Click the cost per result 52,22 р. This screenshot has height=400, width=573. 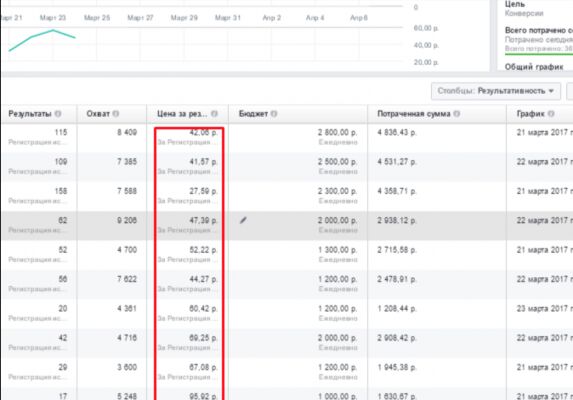tap(203, 250)
